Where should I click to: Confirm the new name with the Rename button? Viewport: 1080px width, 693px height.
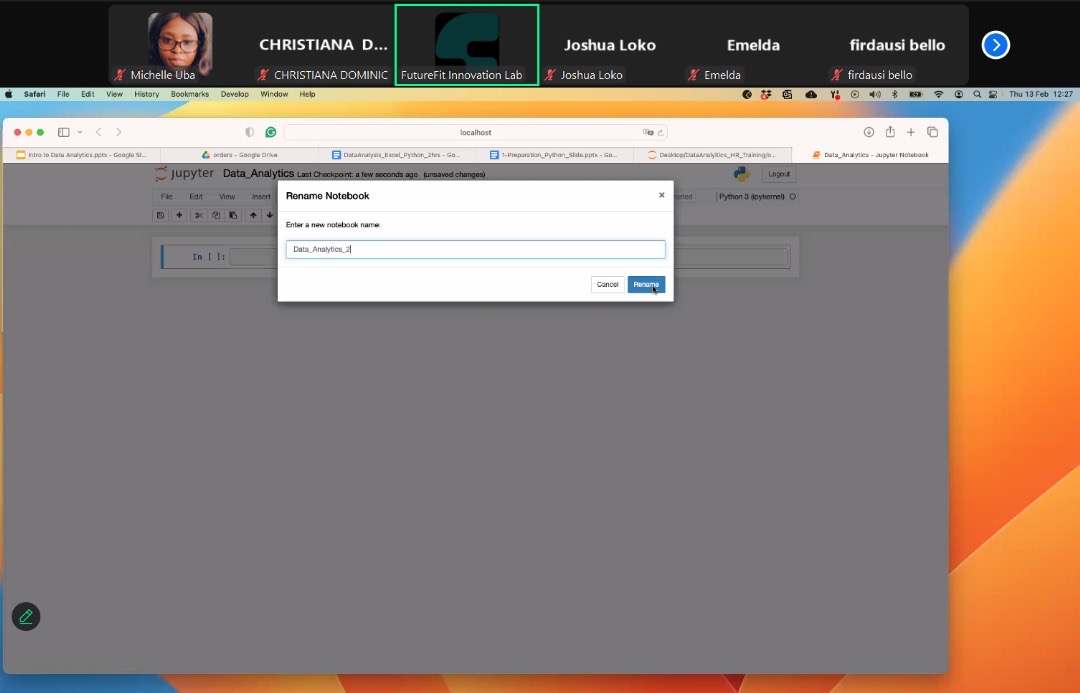point(645,285)
